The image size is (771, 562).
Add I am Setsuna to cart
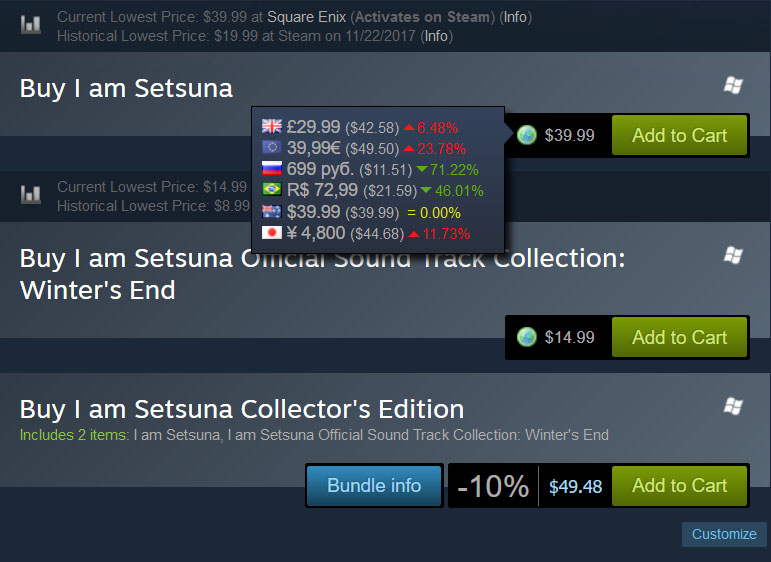679,135
